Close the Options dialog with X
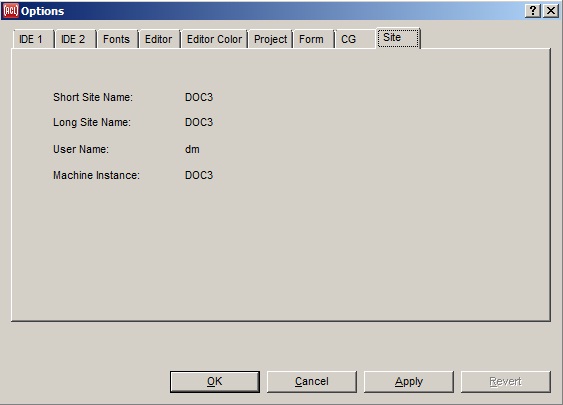The width and height of the screenshot is (563, 405). [551, 11]
